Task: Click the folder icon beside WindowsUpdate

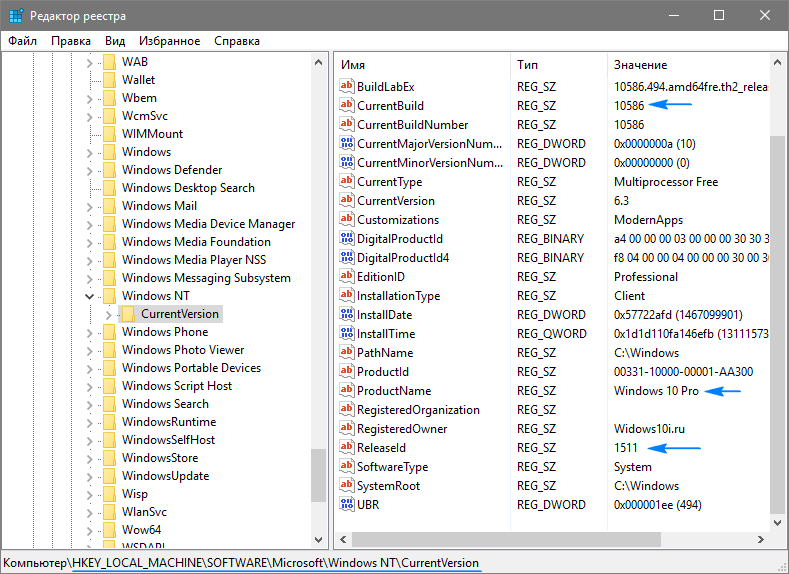Action: pos(109,476)
